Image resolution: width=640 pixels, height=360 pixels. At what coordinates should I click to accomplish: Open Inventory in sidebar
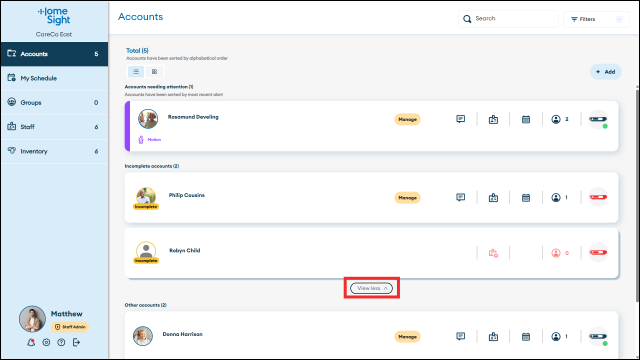[54, 151]
